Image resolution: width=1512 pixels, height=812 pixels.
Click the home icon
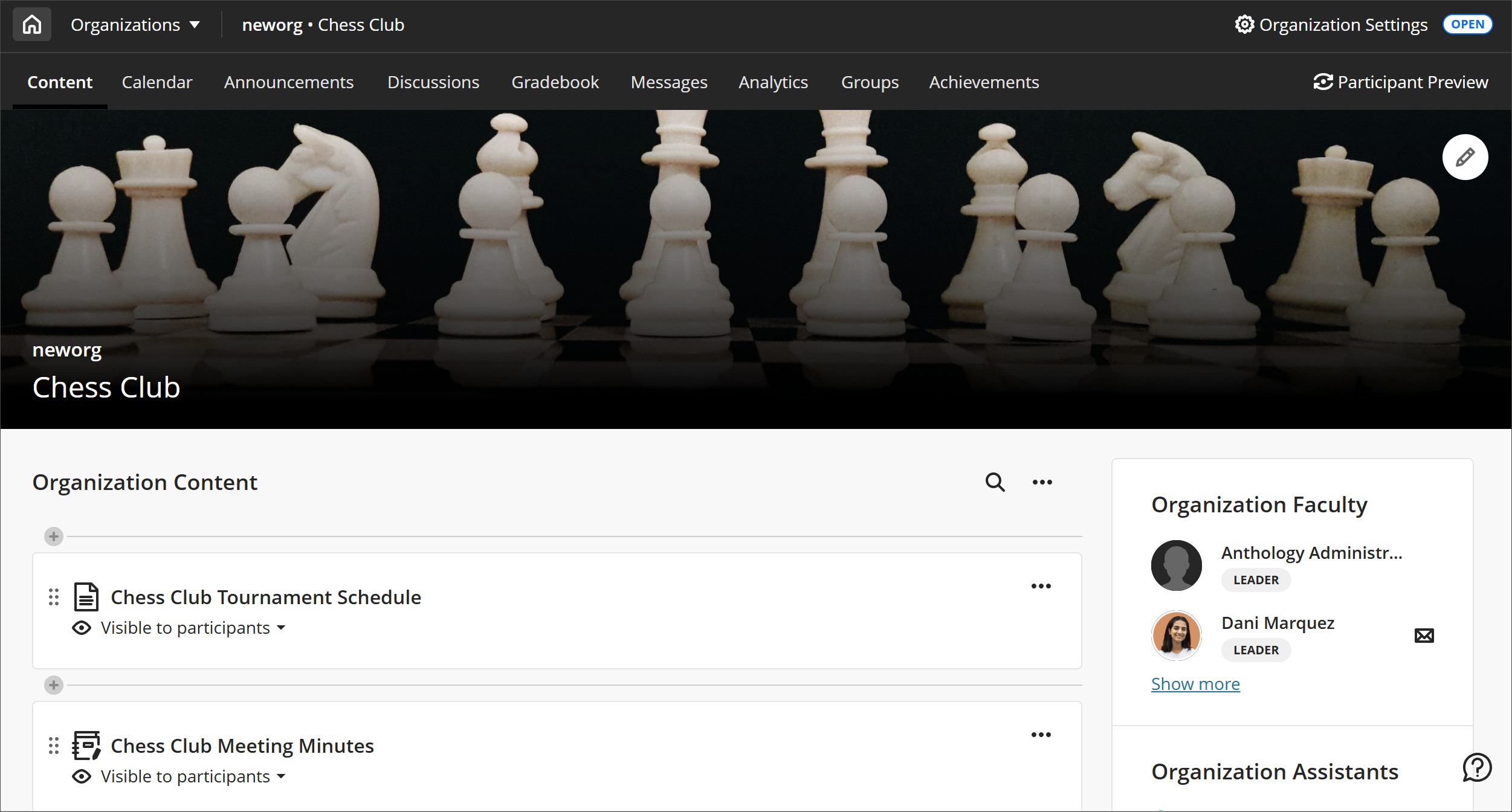tap(31, 24)
